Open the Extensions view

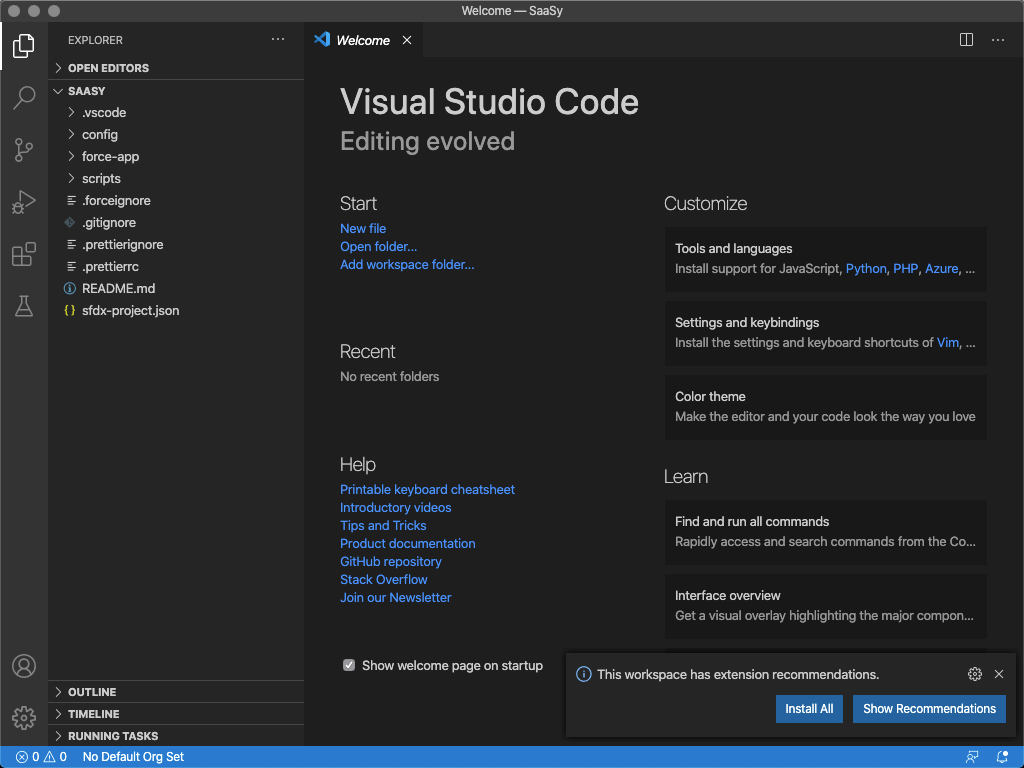pos(24,255)
